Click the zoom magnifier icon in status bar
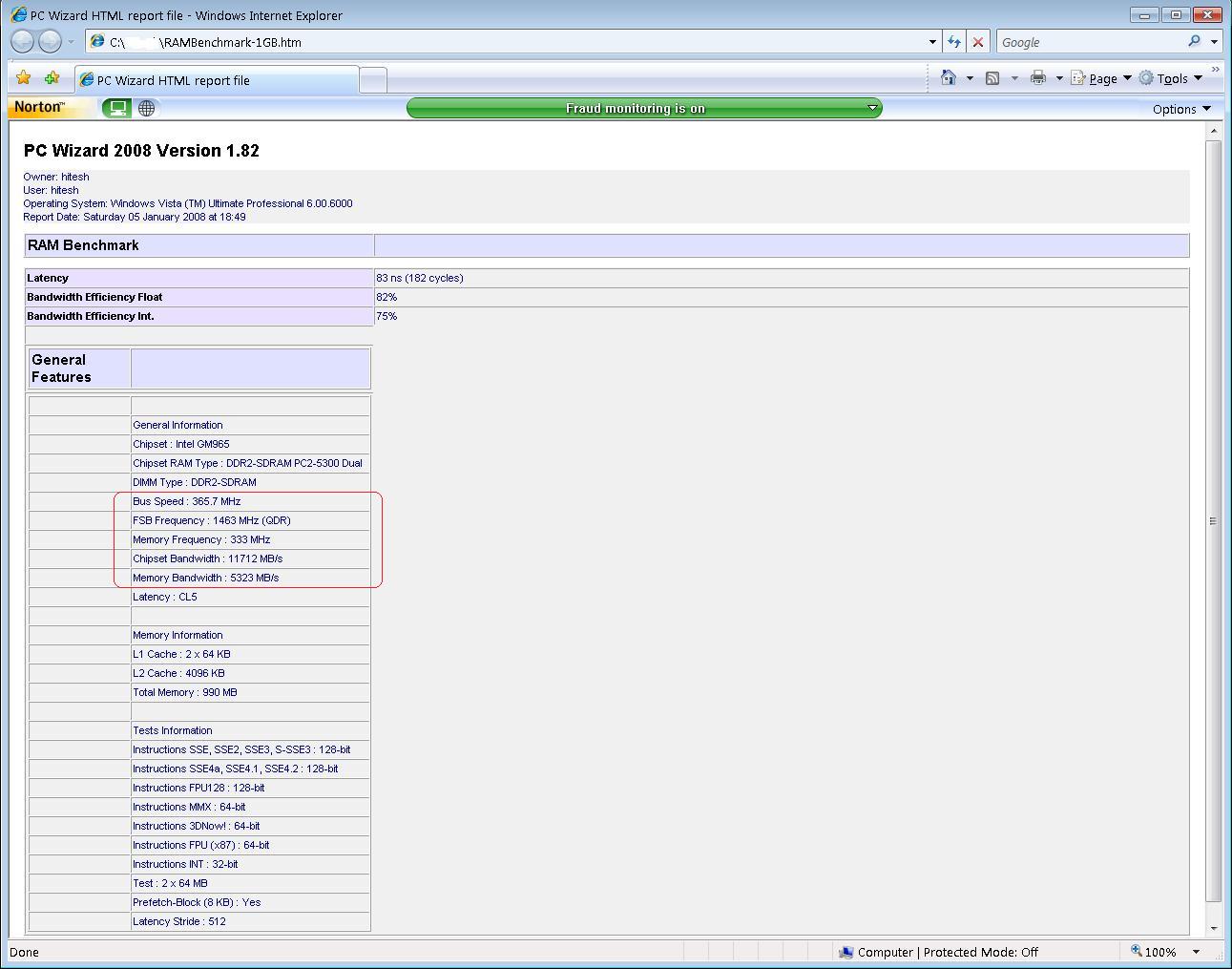1232x969 pixels. [1136, 951]
